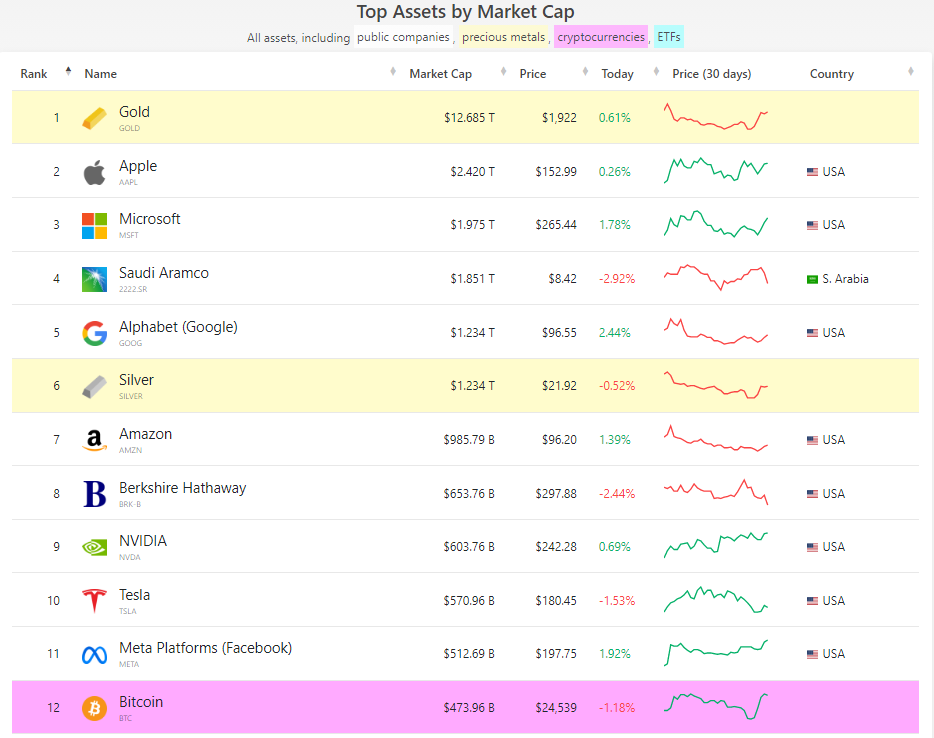View Apple 30-day price chart
934x738 pixels.
point(716,170)
